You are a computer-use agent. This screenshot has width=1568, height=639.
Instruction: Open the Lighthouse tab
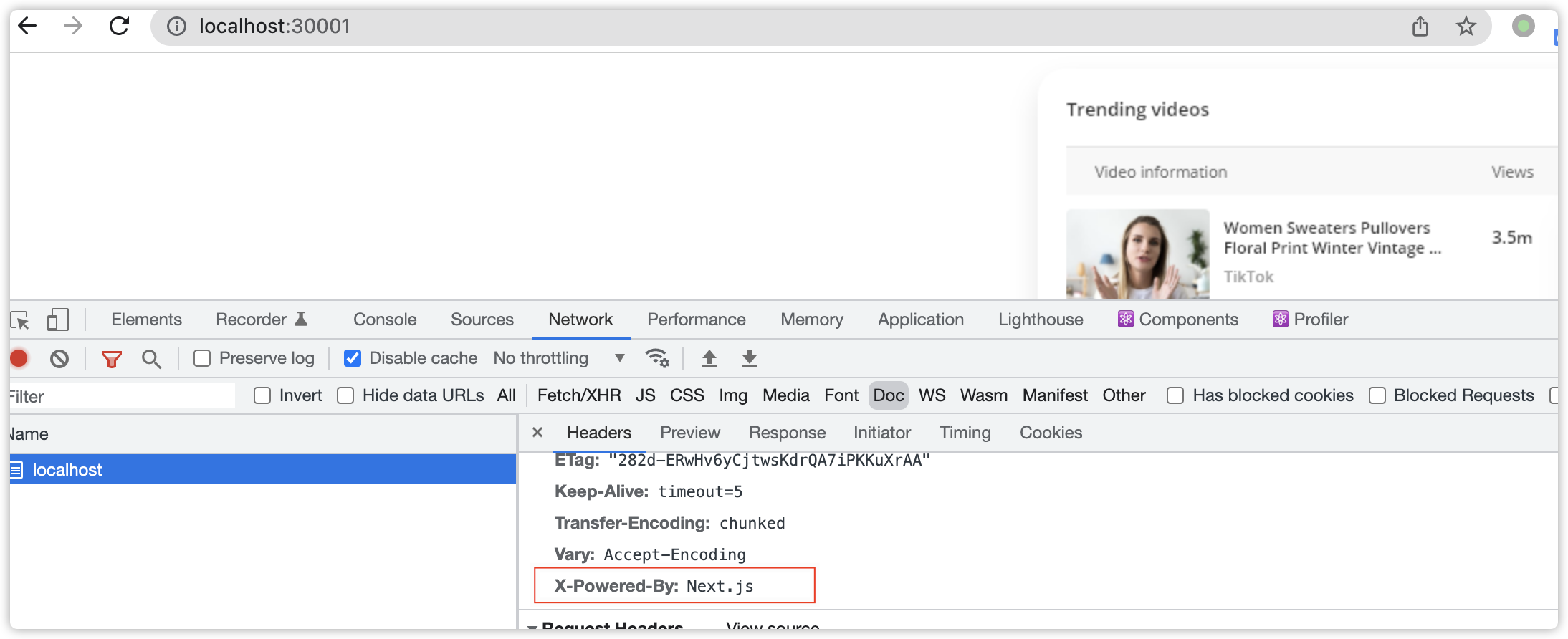coord(1041,319)
